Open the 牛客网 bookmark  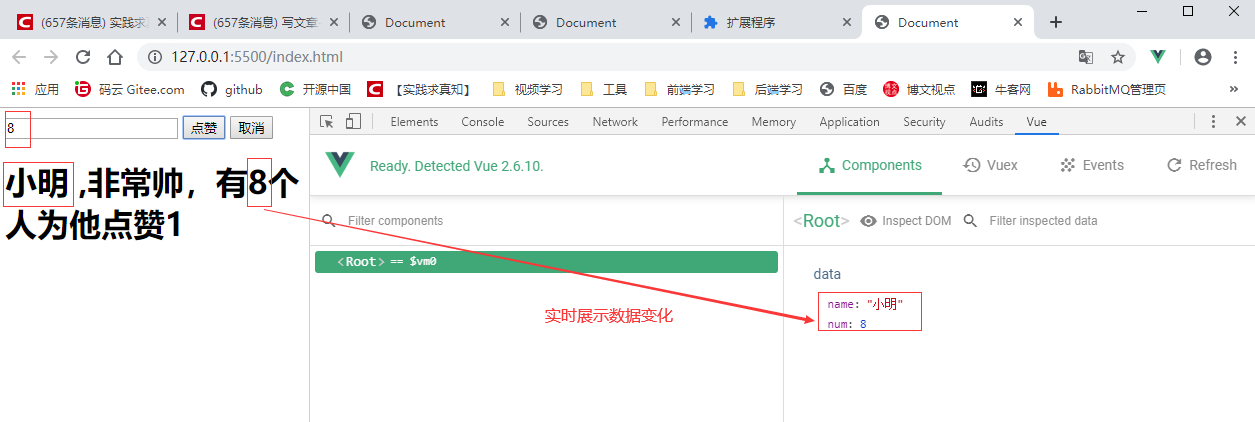[1001, 89]
